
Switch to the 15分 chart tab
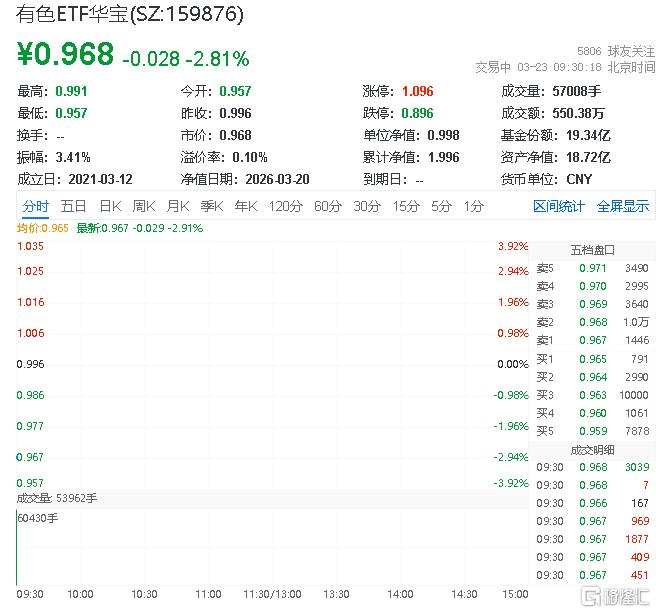tap(406, 206)
